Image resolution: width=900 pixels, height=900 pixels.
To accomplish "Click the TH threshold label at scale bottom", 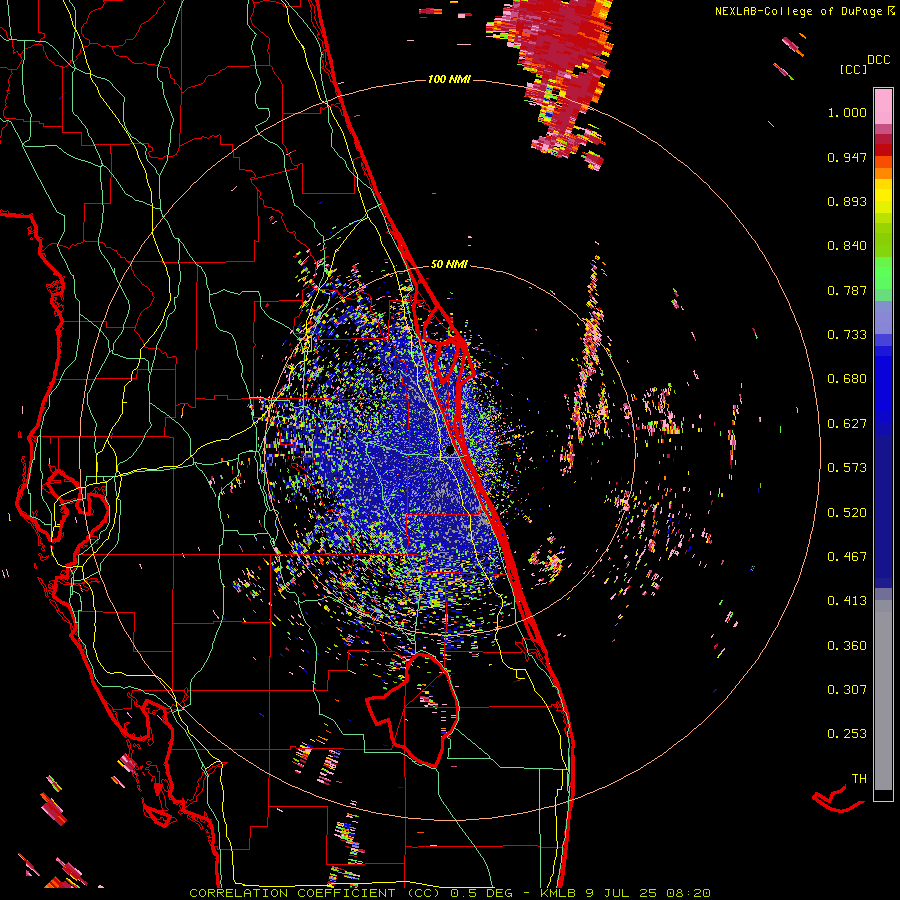I will (859, 779).
